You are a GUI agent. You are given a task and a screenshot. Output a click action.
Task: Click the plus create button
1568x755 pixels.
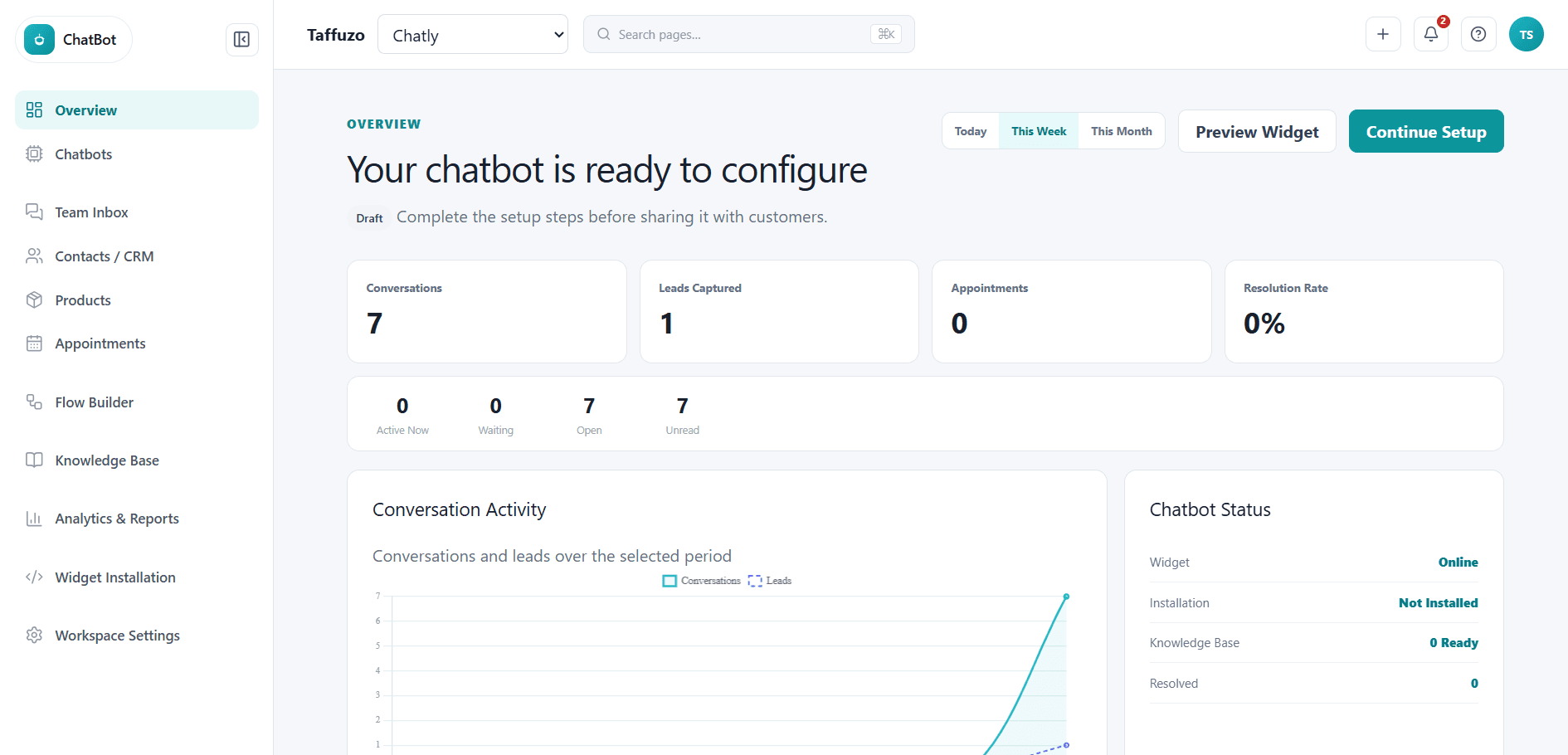[x=1383, y=34]
